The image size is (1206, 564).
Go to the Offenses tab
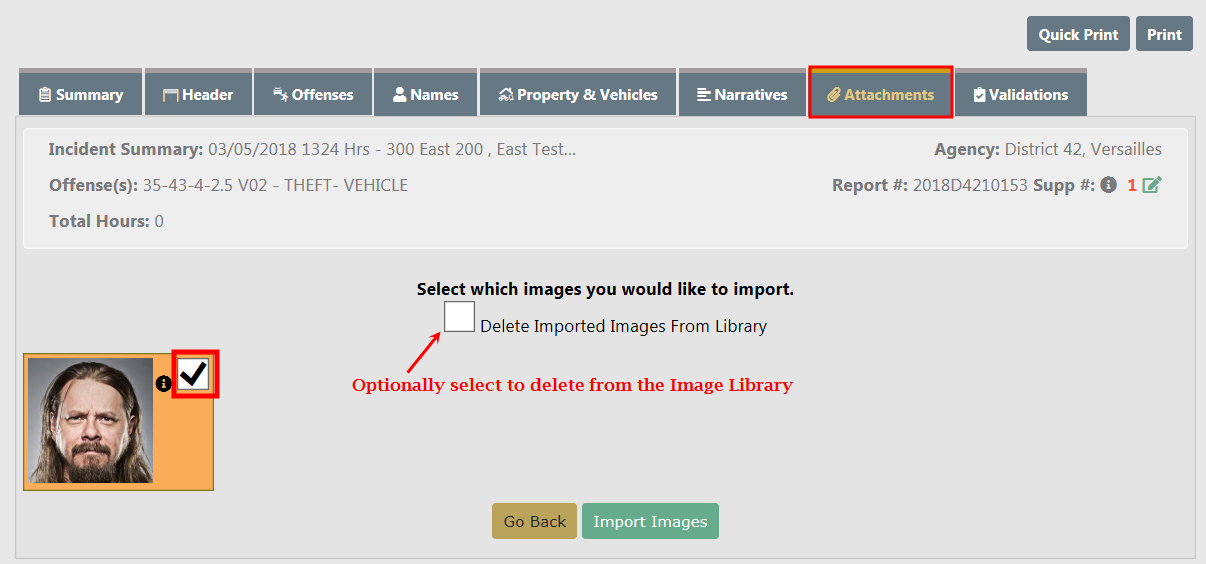313,95
